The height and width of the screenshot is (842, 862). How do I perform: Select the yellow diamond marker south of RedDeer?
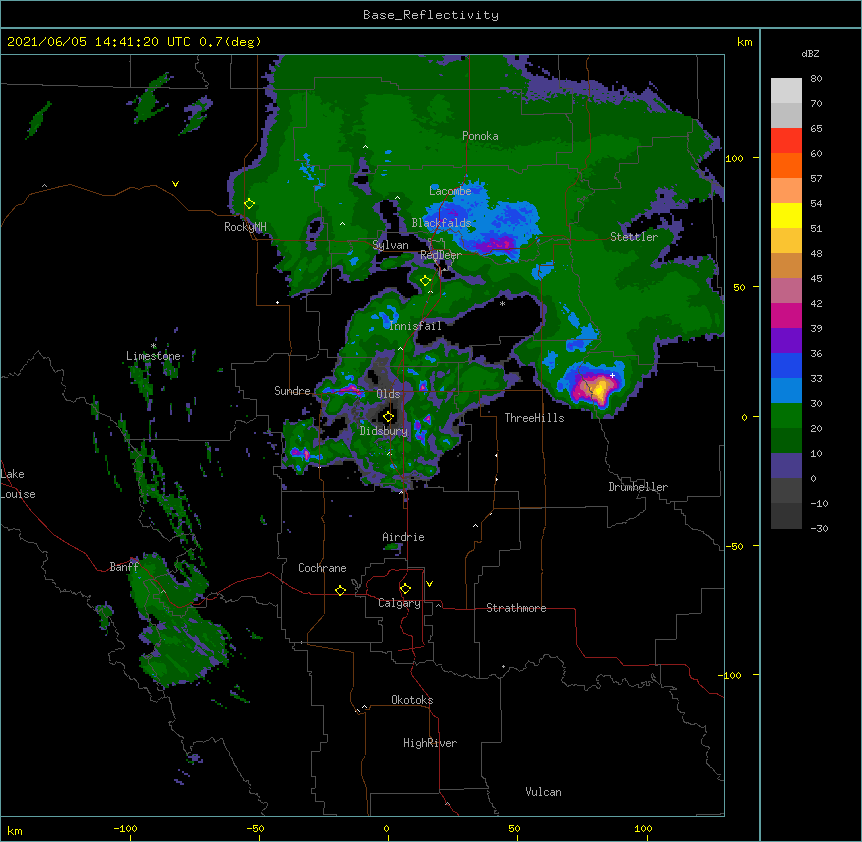(x=425, y=281)
